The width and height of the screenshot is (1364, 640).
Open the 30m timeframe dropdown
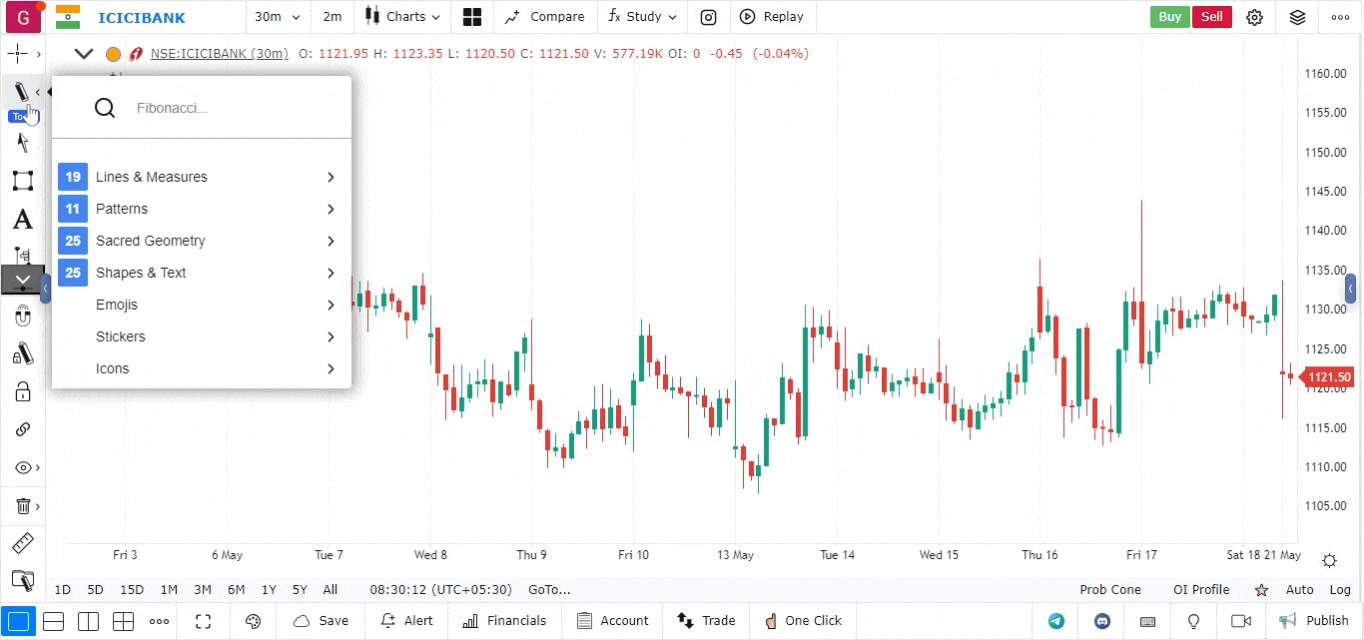pyautogui.click(x=277, y=17)
